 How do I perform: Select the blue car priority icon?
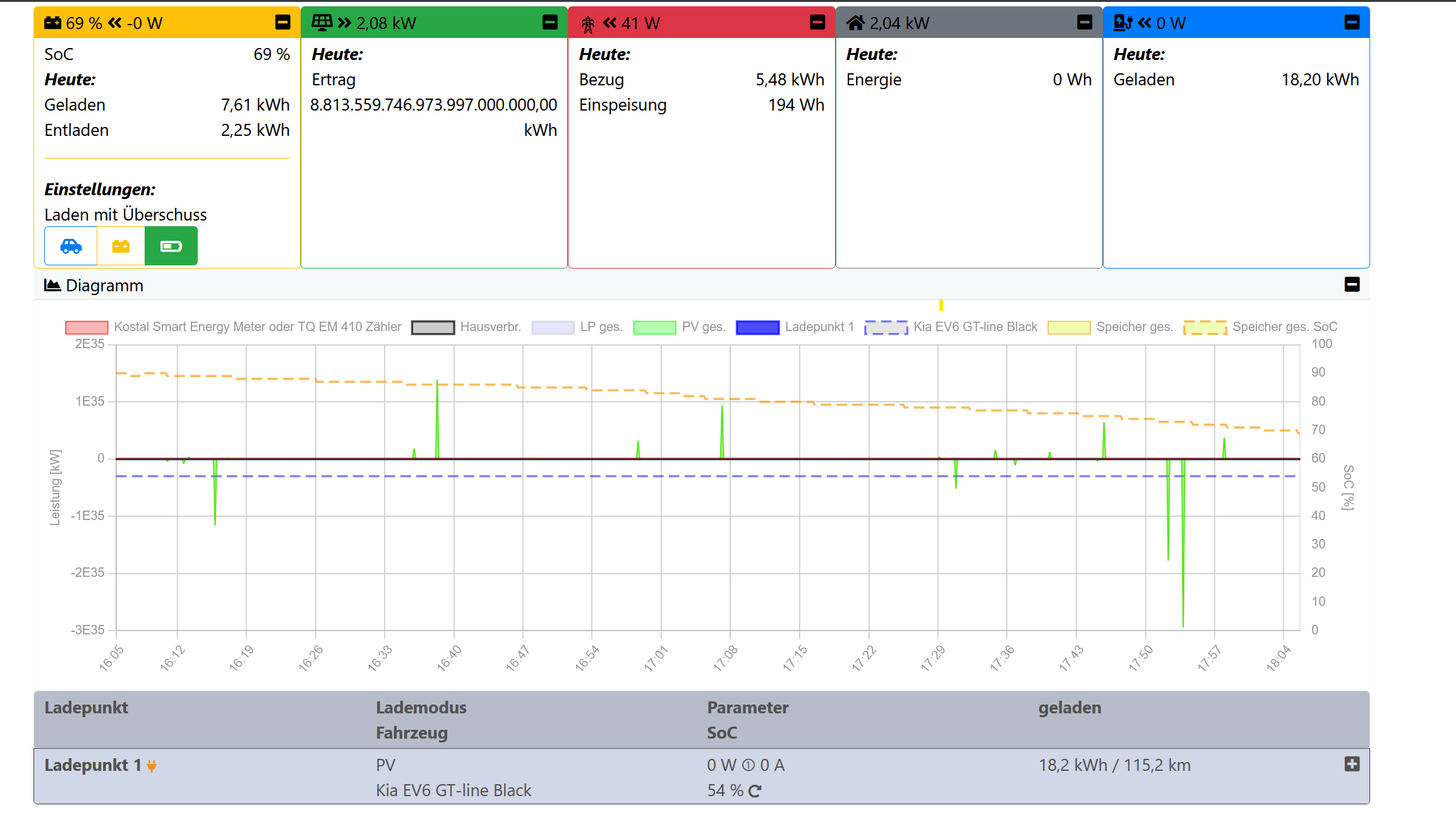pos(71,246)
